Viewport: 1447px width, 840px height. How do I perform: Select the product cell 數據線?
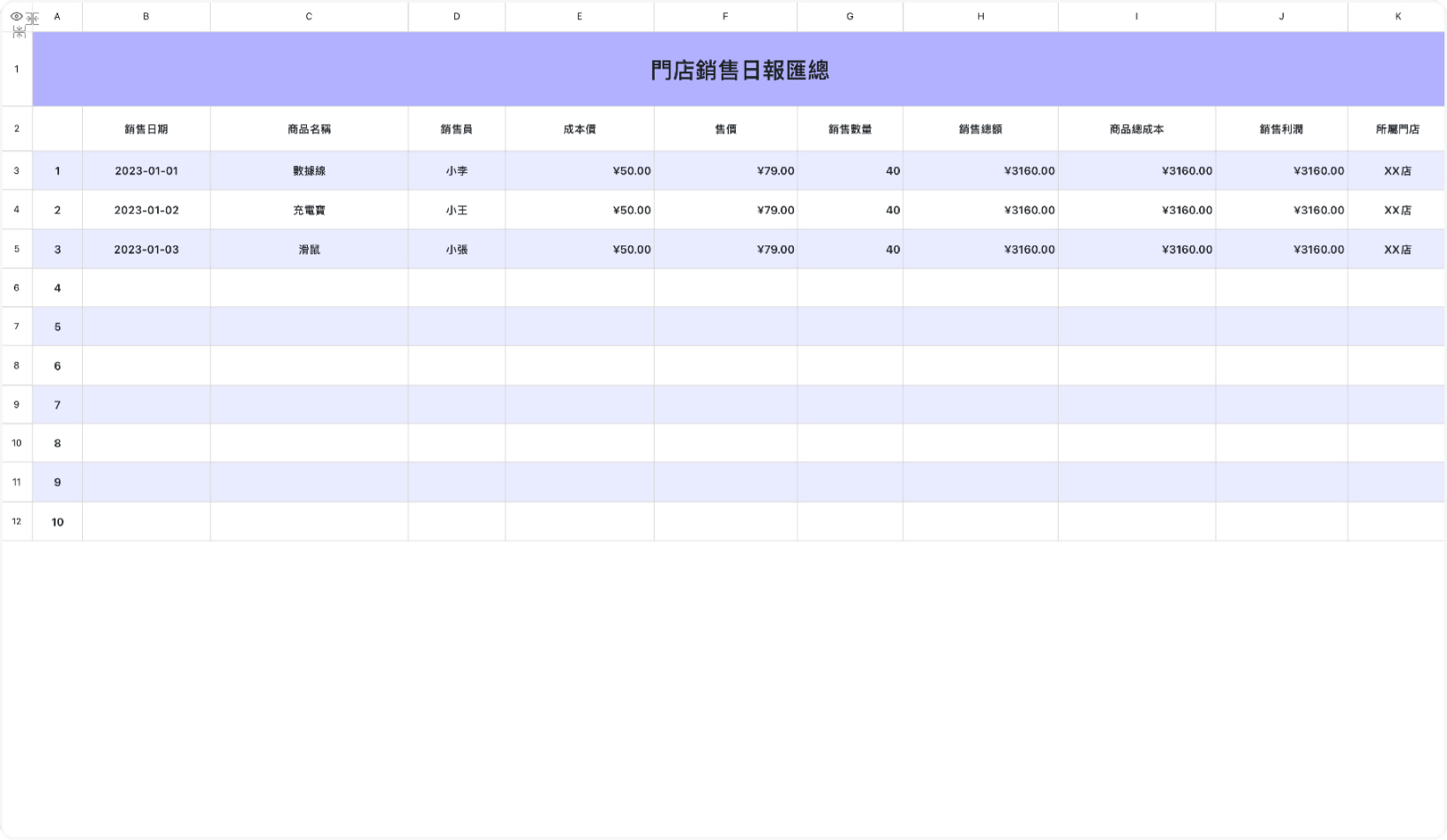309,170
